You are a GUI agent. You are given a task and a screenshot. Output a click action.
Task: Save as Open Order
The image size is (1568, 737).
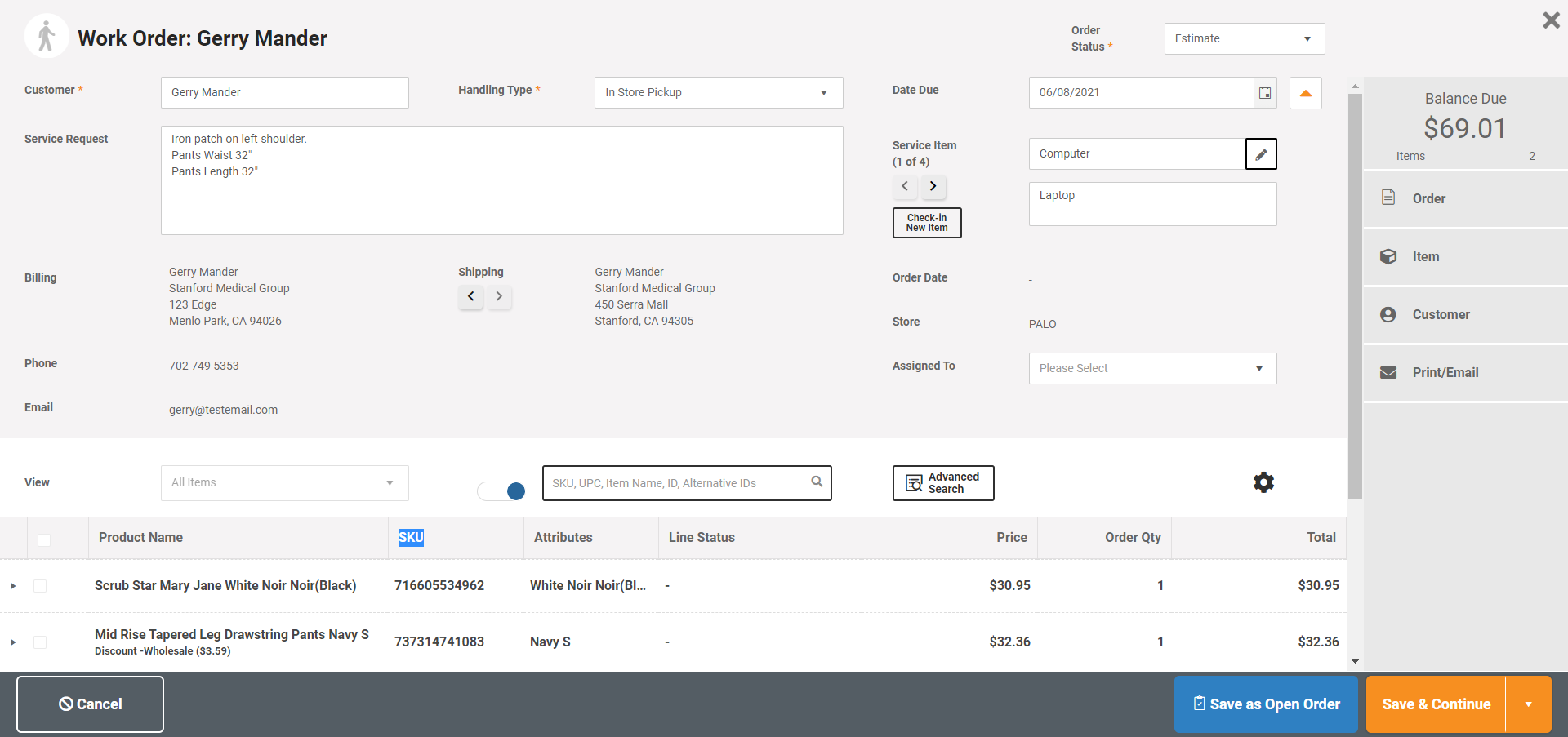(1266, 704)
